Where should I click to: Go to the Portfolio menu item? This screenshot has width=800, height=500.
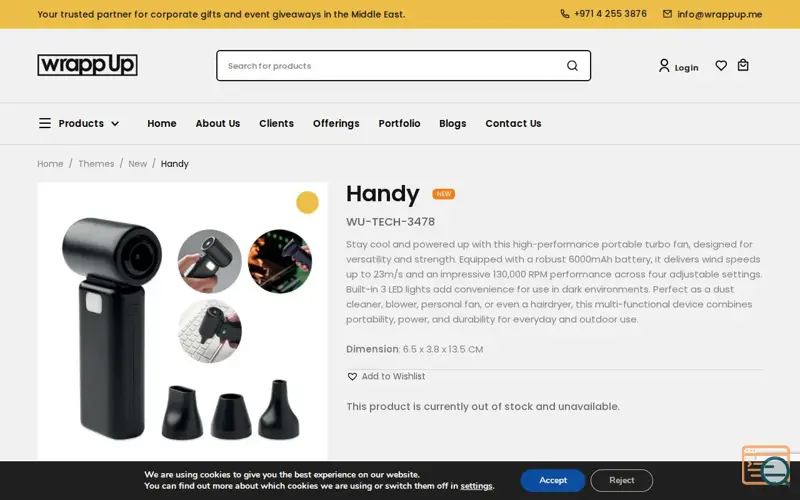tap(399, 123)
